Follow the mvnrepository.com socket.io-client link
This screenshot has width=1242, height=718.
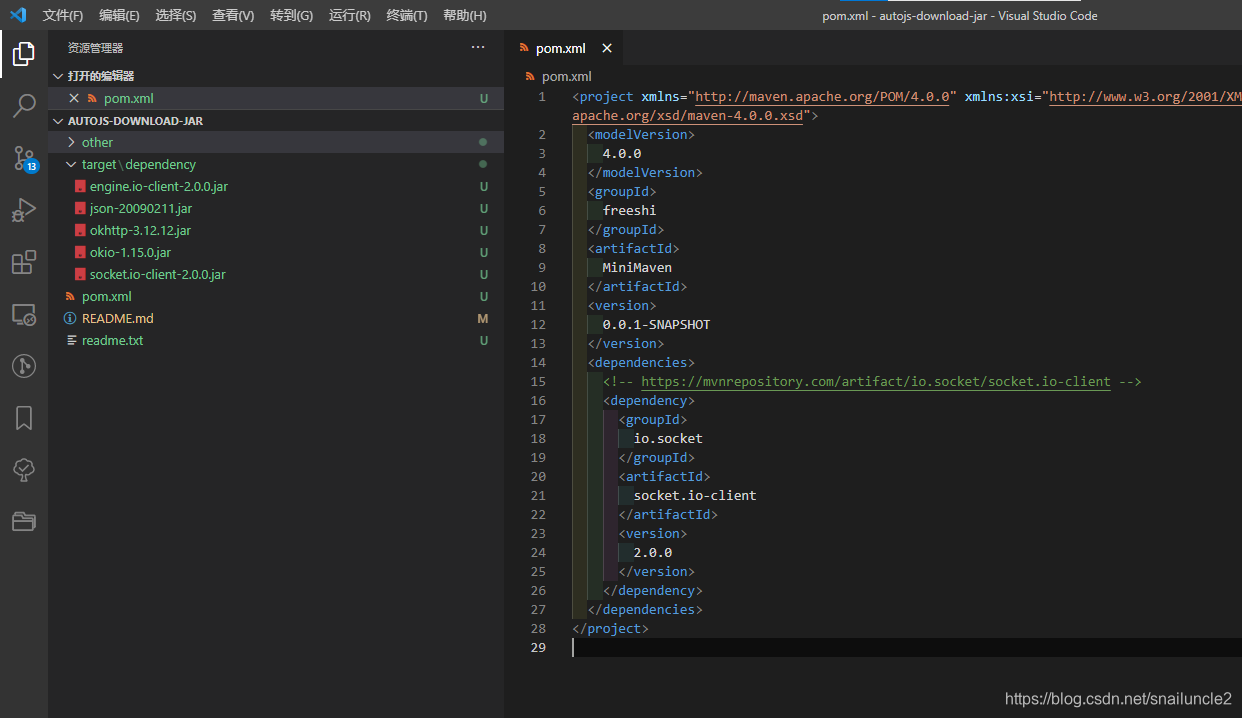[x=876, y=381]
